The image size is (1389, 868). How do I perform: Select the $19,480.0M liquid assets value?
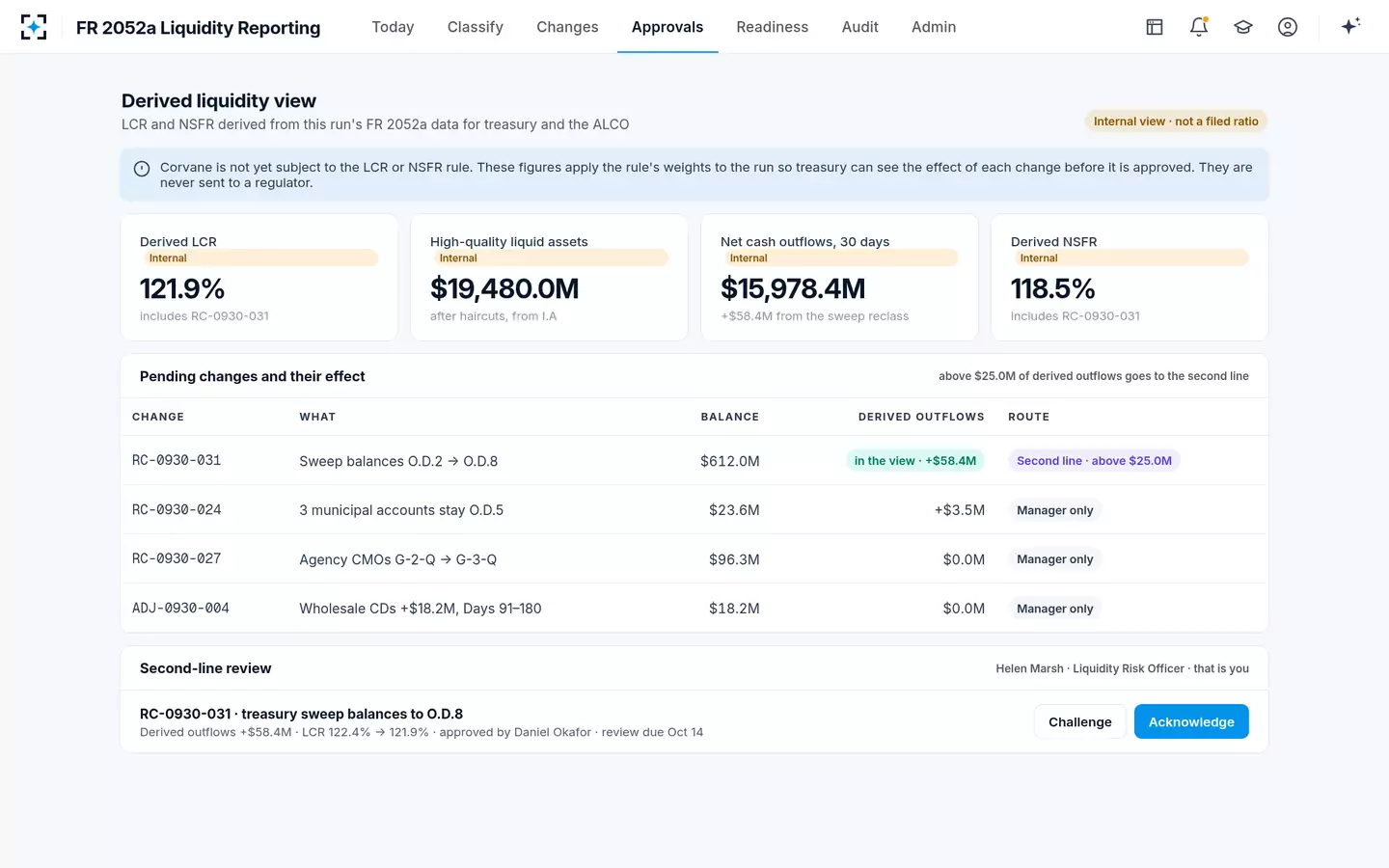point(504,288)
